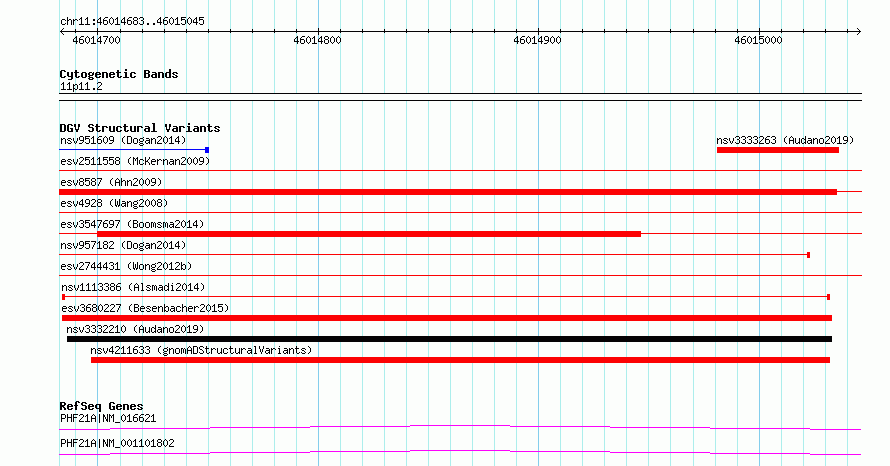This screenshot has width=890, height=466.
Task: Click the red esv3680227 variant bar
Action: click(447, 318)
